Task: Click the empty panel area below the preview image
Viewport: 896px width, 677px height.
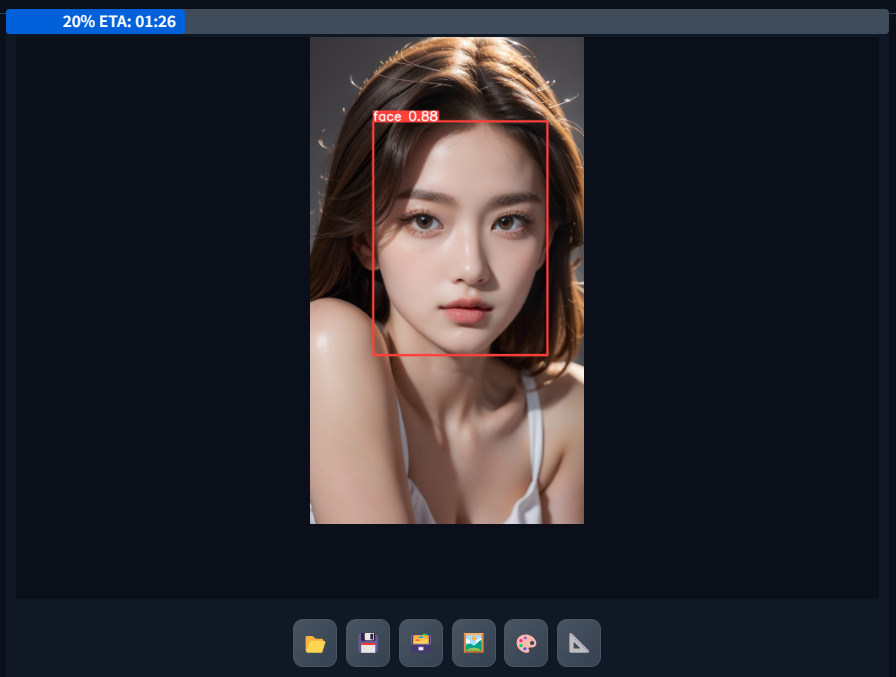Action: [x=447, y=560]
